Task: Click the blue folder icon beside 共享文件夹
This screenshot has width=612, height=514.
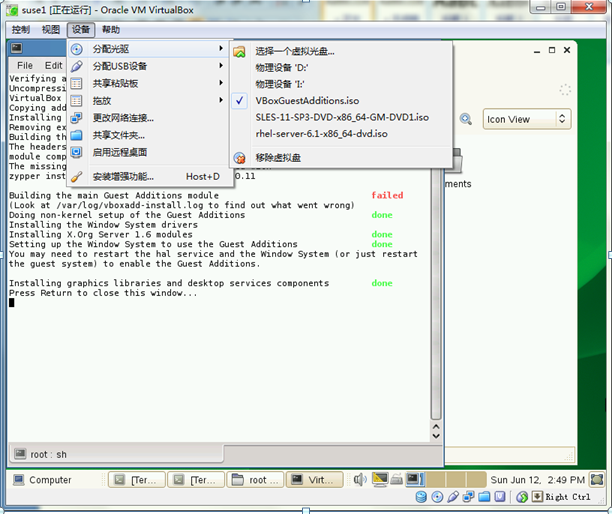Action: pos(76,135)
